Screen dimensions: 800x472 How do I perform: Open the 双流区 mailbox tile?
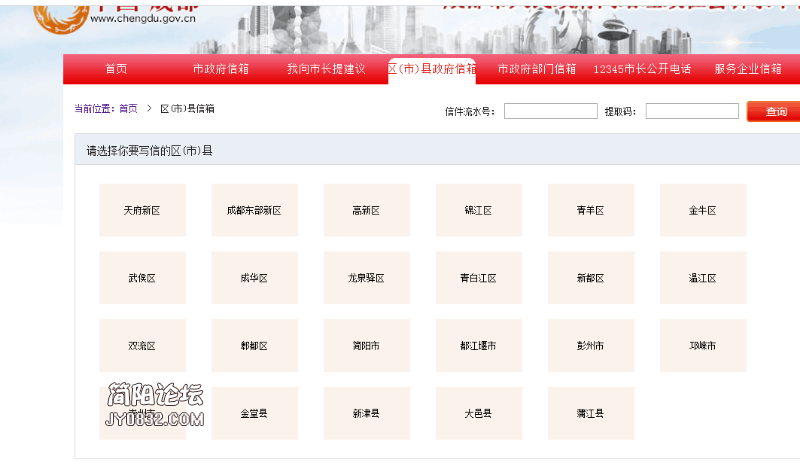coord(142,345)
